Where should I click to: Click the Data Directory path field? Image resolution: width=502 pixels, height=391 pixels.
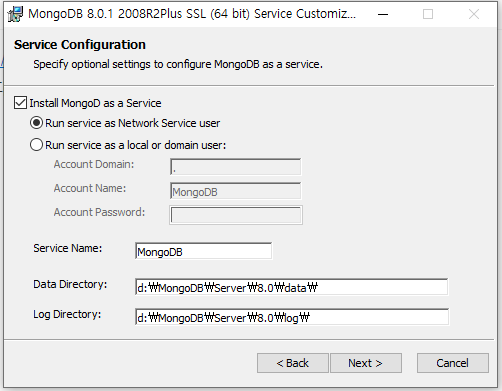coord(291,287)
